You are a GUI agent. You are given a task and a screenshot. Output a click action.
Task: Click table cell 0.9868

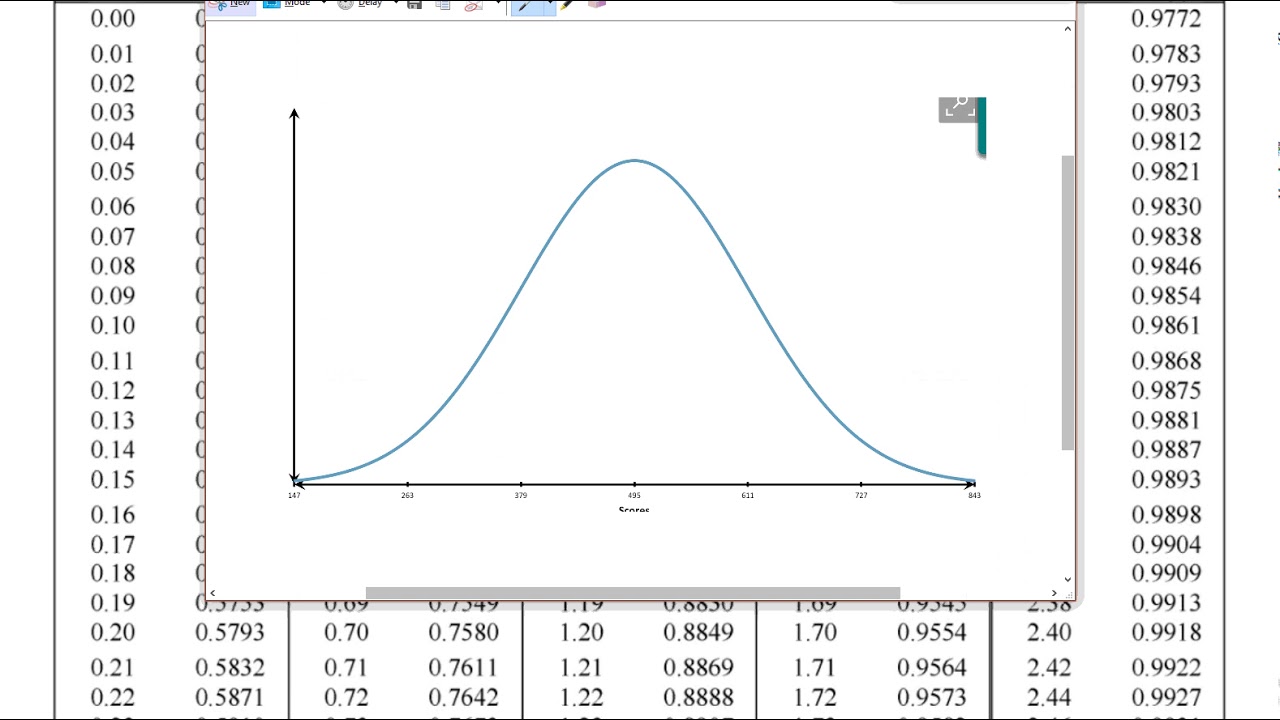pos(1165,361)
